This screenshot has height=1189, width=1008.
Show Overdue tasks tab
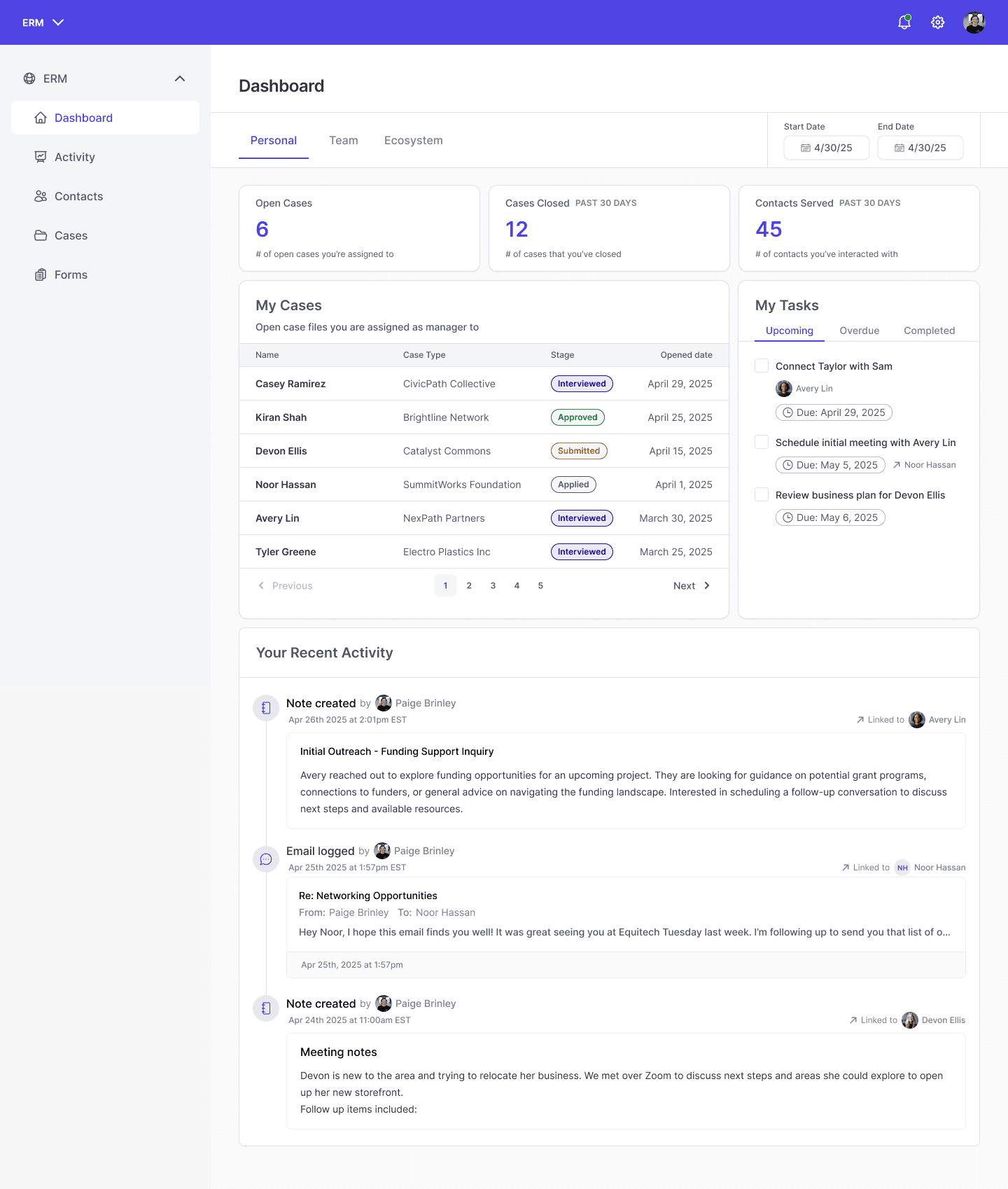point(860,331)
